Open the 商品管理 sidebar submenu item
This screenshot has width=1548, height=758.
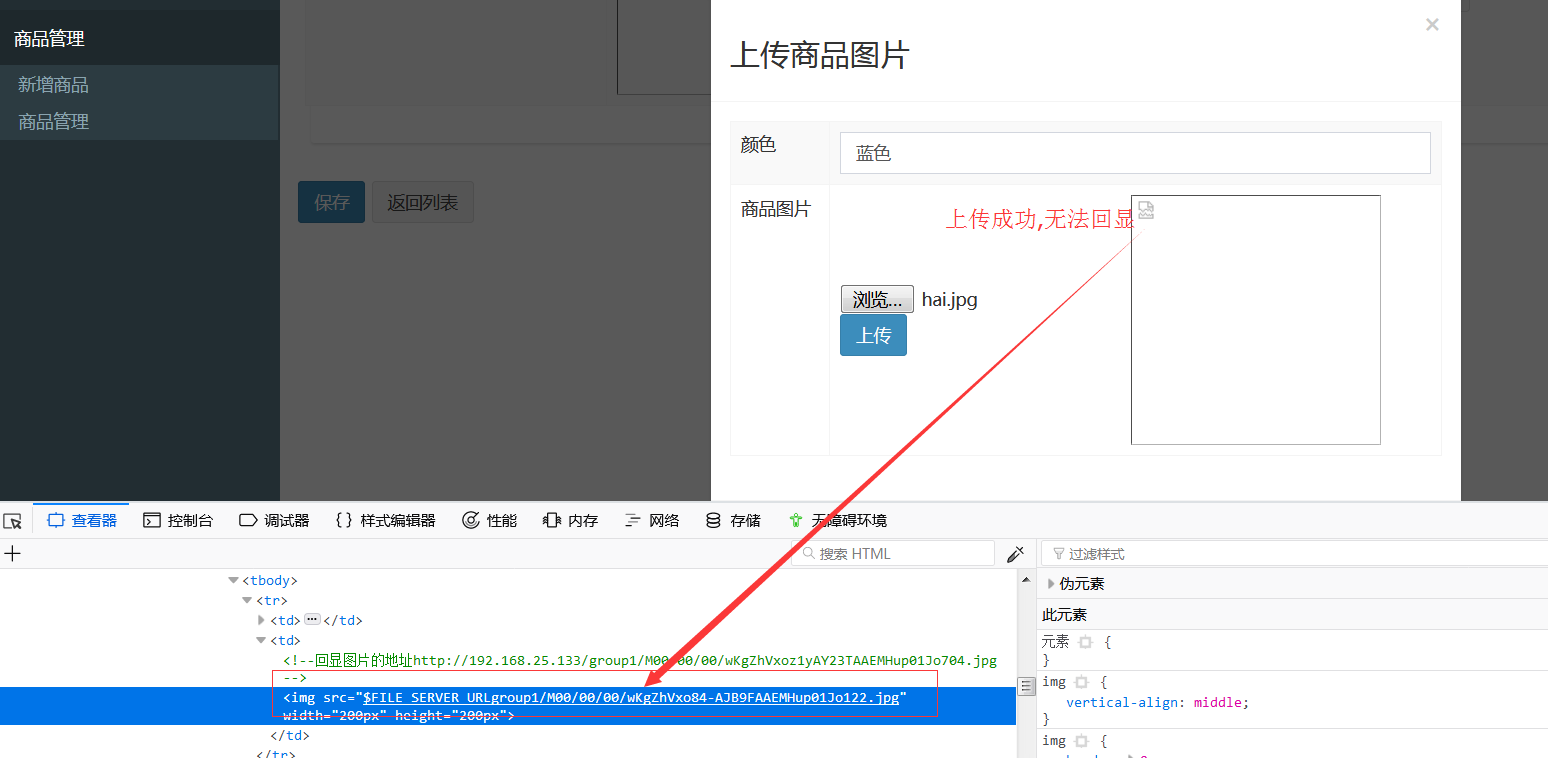[x=53, y=122]
